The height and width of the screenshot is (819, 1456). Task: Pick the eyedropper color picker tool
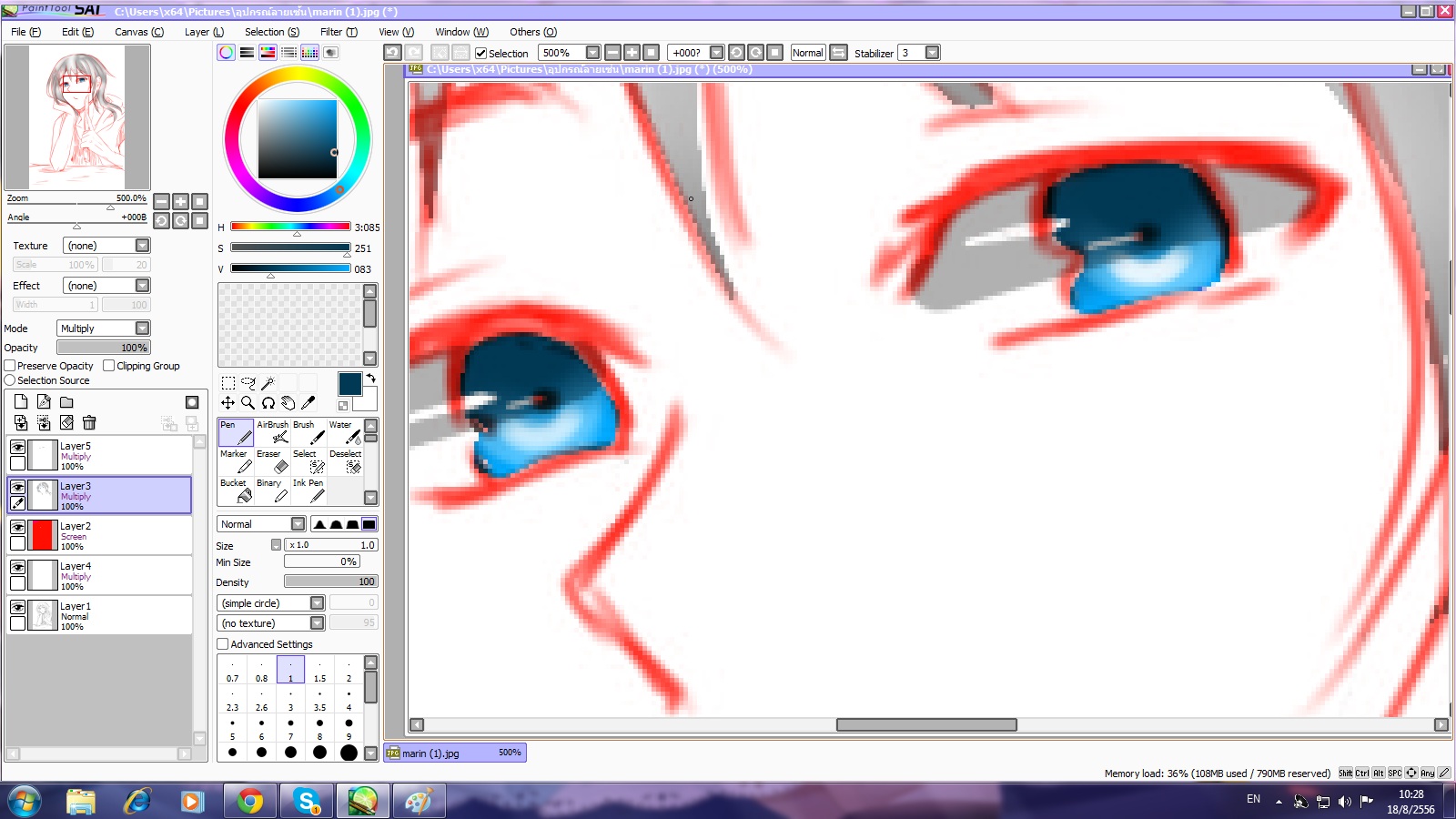tap(308, 403)
